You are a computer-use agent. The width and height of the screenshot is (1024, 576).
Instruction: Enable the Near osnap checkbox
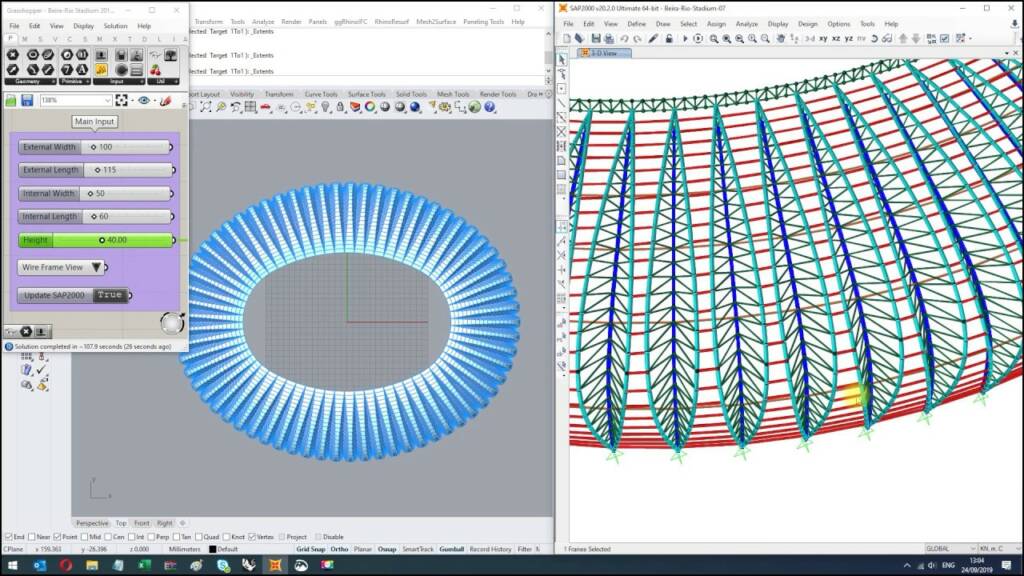pos(31,537)
